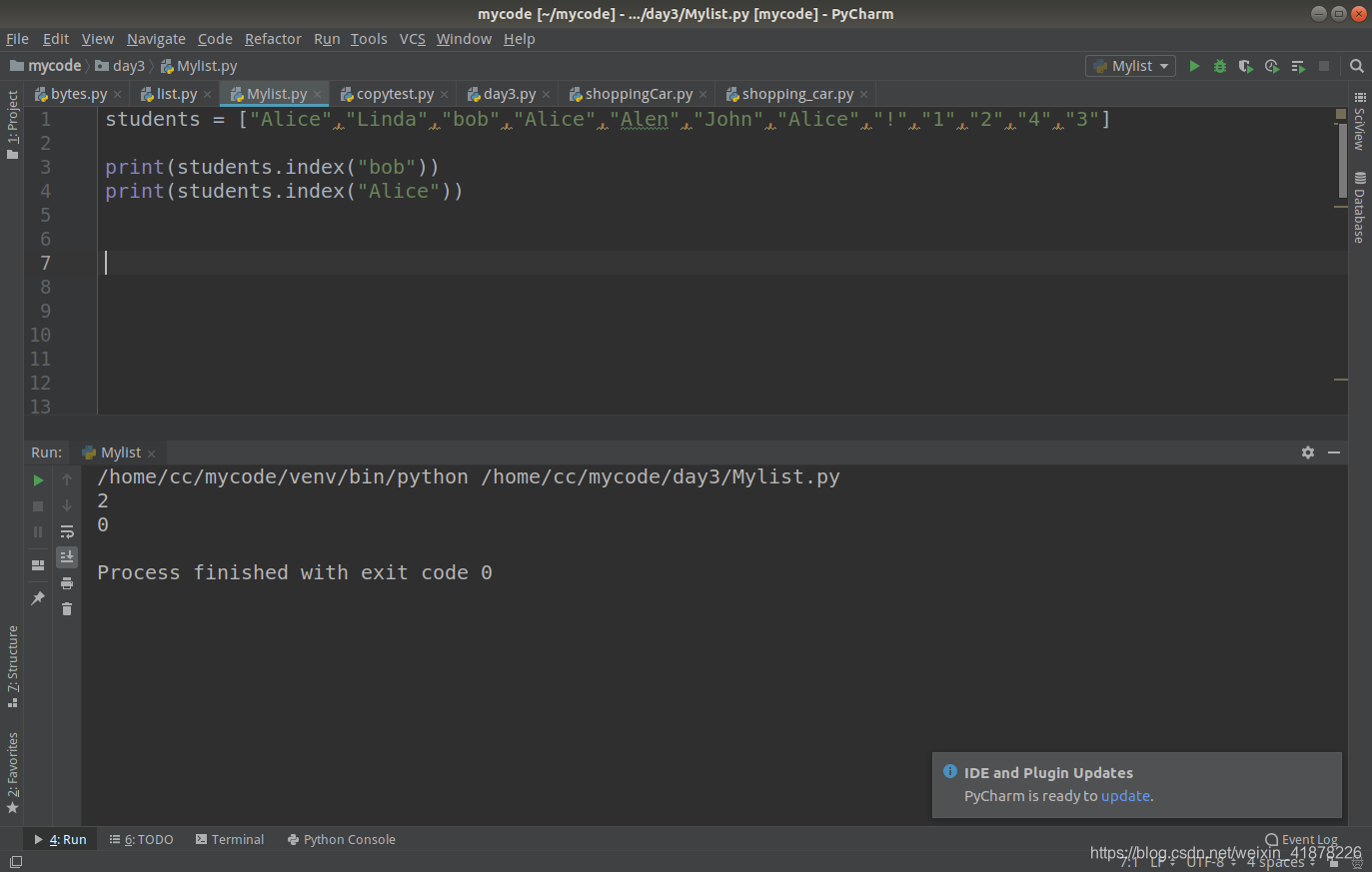Open the View menu

point(98,39)
